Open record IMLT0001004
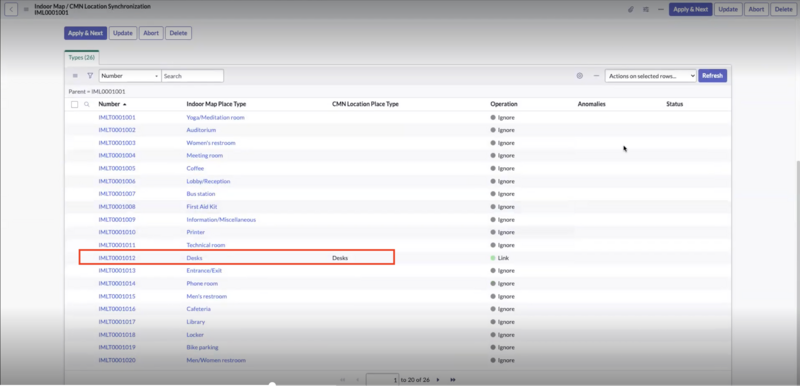The width and height of the screenshot is (800, 386). 117,156
